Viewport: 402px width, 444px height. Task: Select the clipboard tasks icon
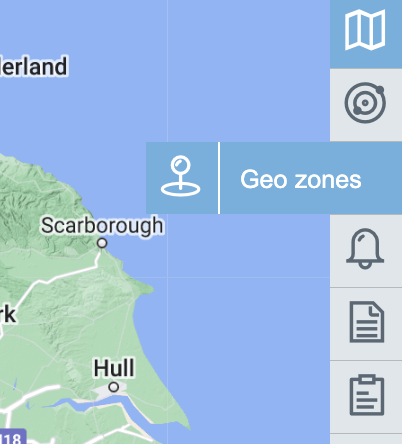pyautogui.click(x=367, y=395)
